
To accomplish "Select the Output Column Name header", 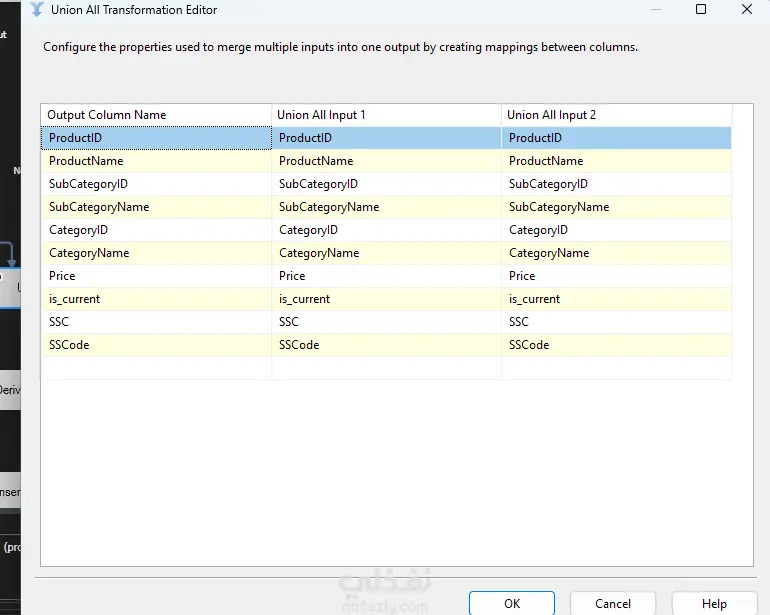I will tap(156, 115).
